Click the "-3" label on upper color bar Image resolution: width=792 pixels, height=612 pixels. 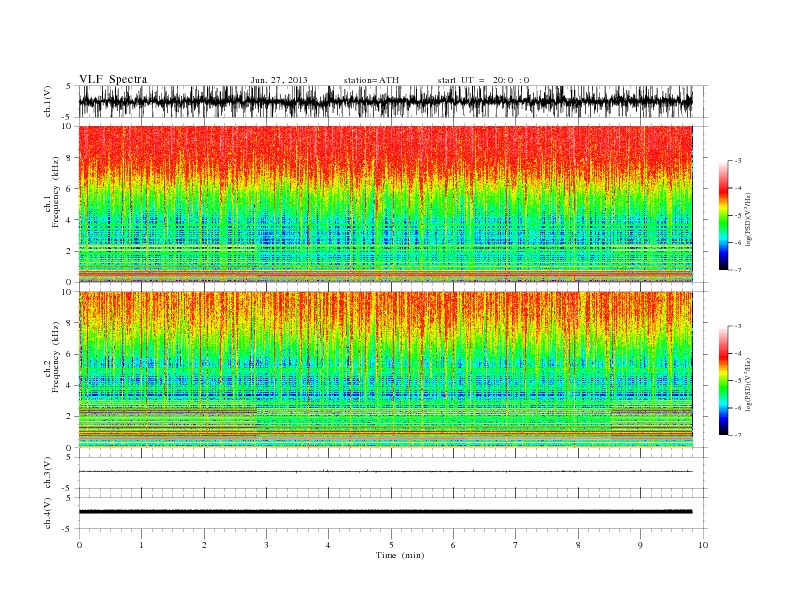coord(738,161)
